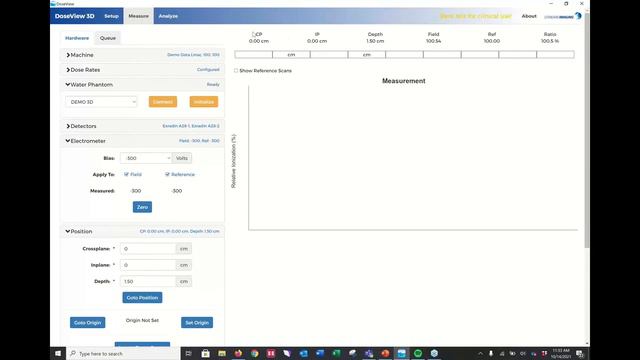Open the Bias voltage dropdown

tap(146, 158)
